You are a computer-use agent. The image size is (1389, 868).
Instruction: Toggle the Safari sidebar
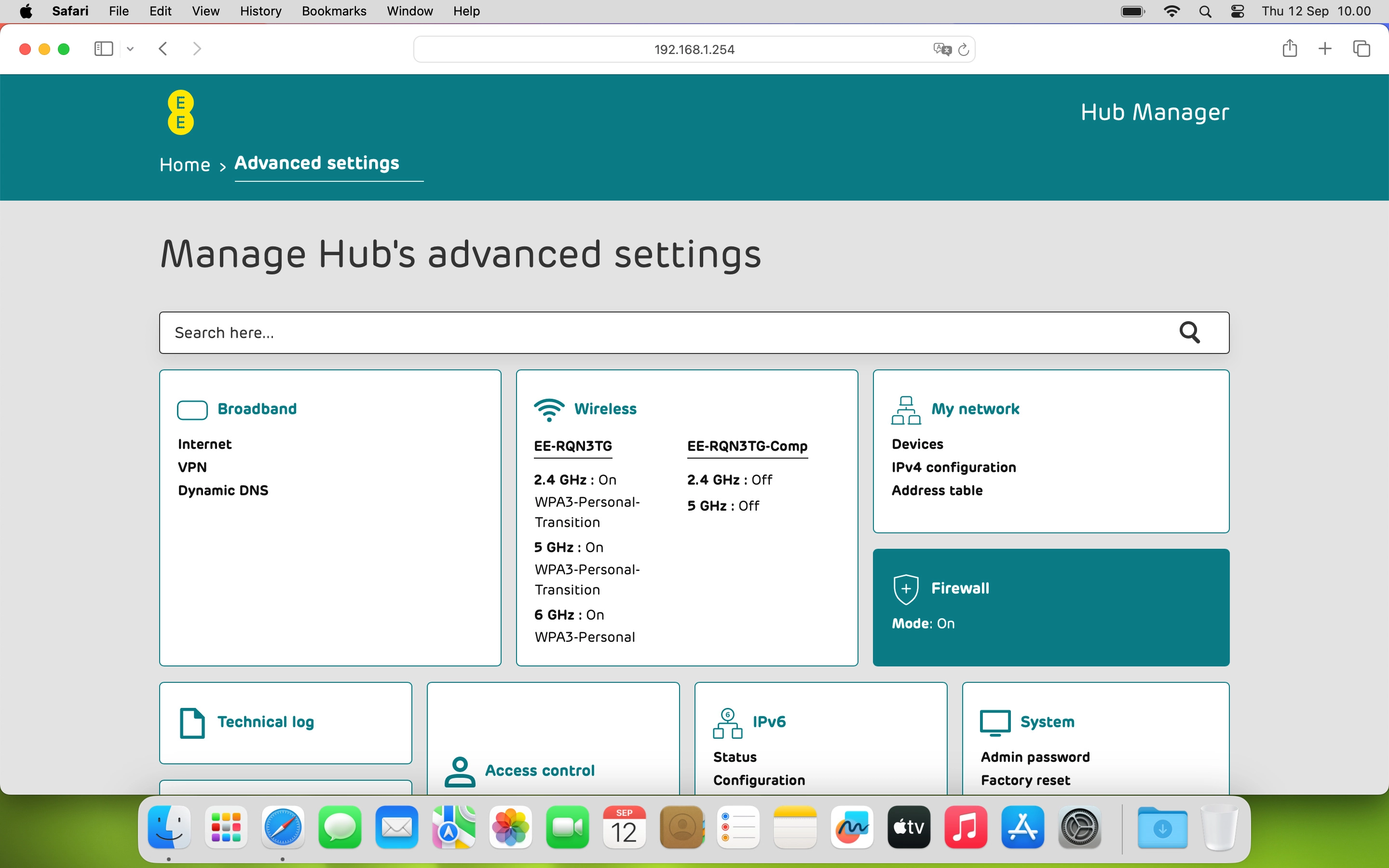click(x=103, y=49)
